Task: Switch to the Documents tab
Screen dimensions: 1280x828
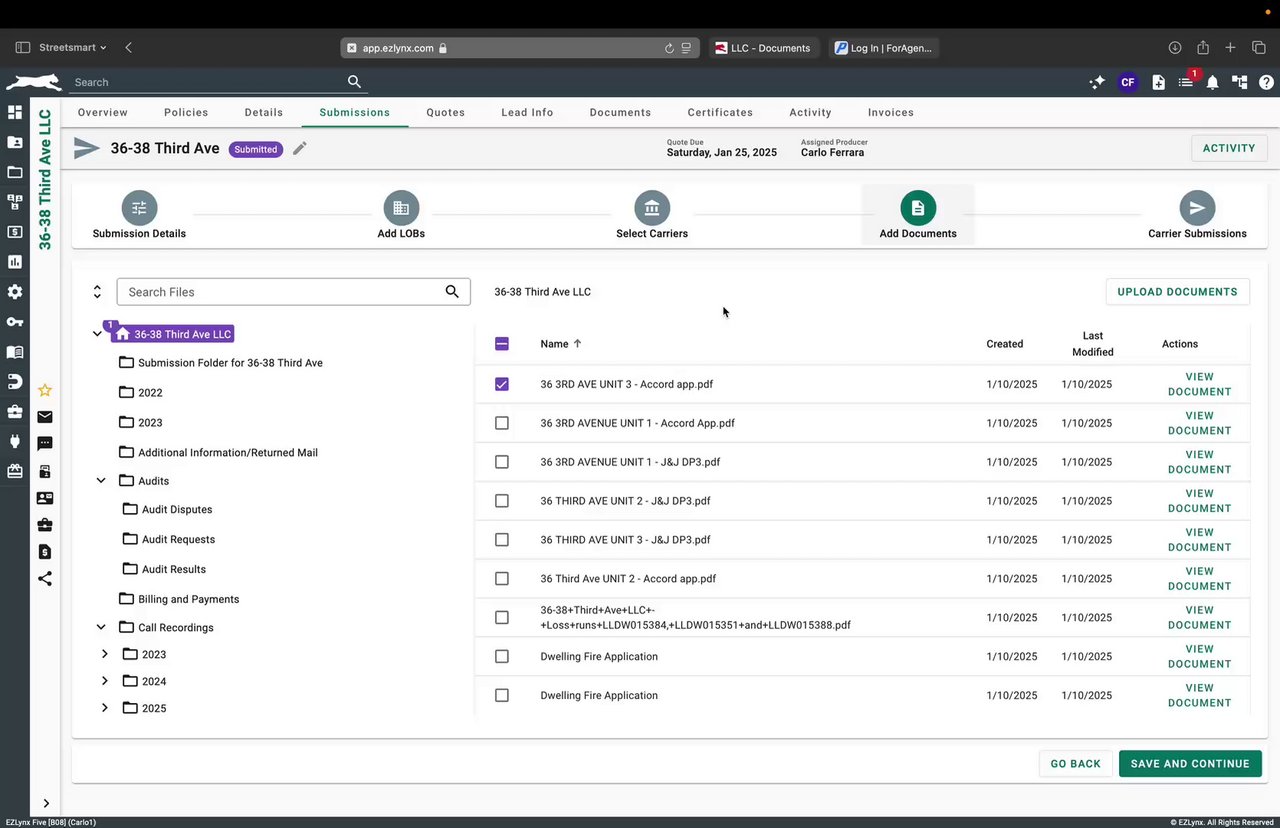Action: [620, 112]
